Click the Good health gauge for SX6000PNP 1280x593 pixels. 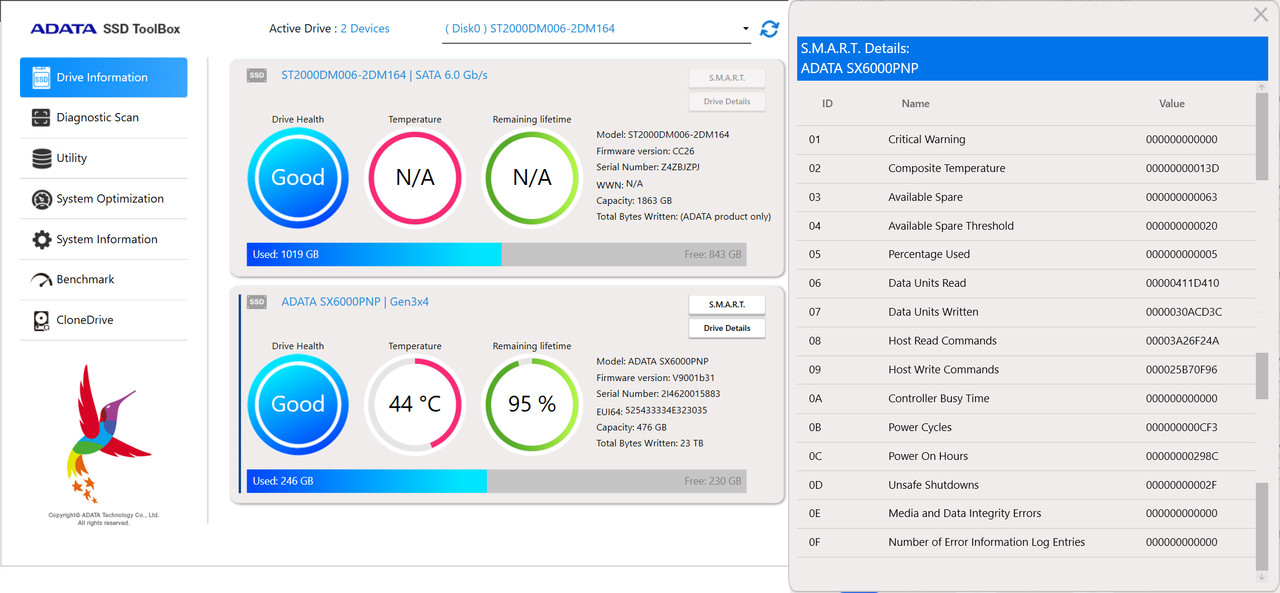click(298, 404)
